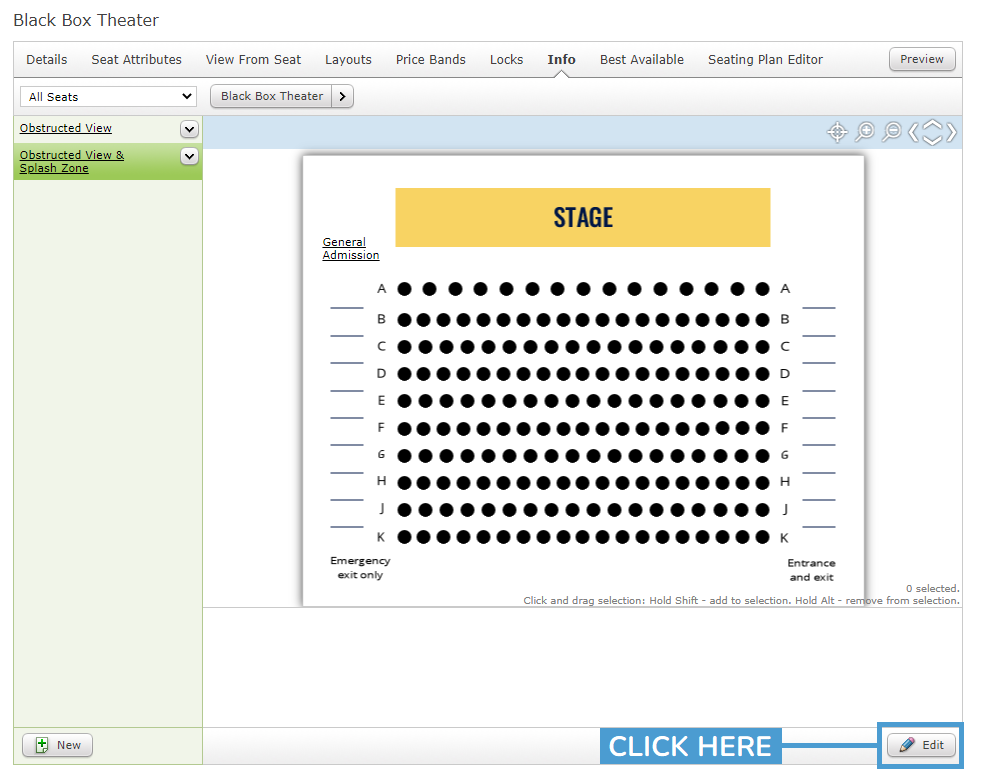
Task: Select the Info tab
Action: pyautogui.click(x=561, y=60)
